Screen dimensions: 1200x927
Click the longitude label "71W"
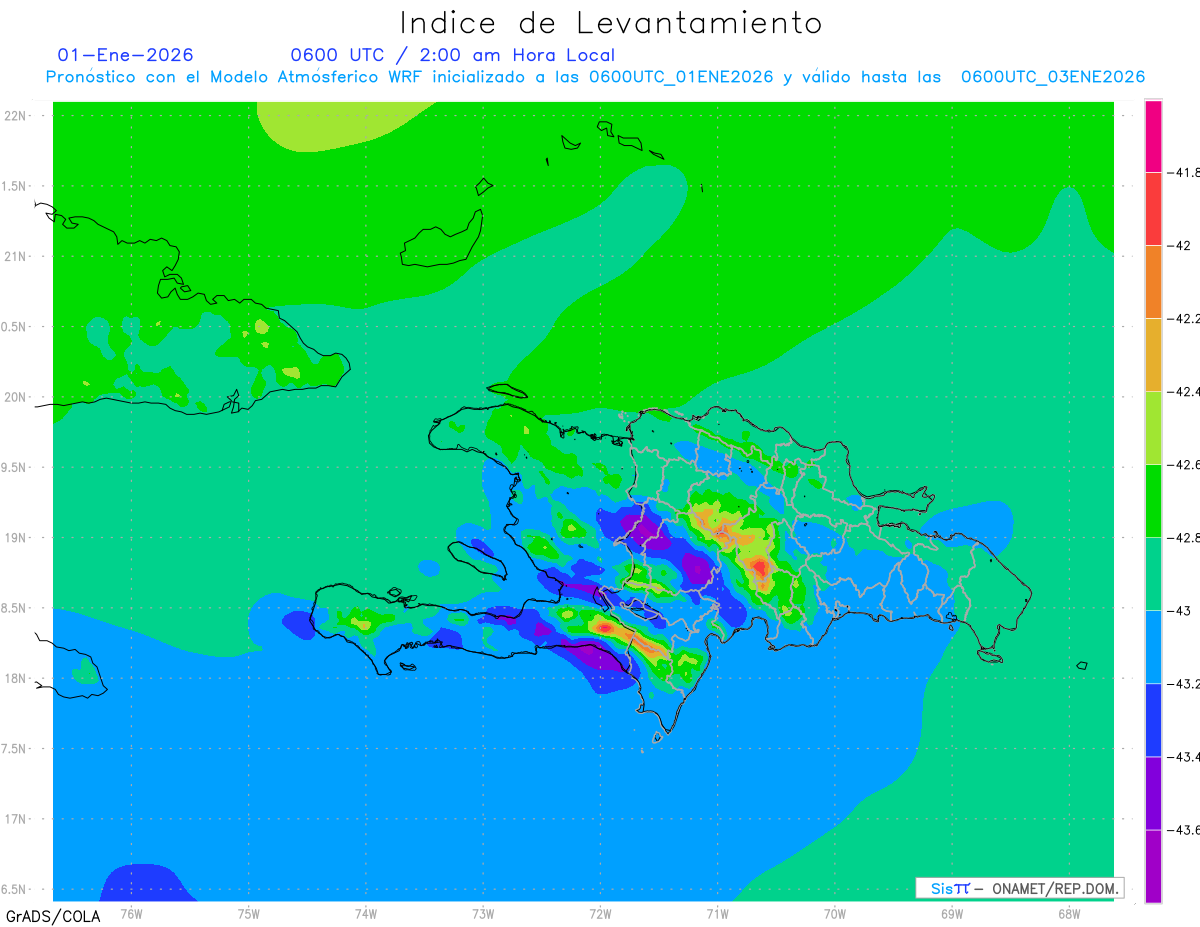[717, 913]
